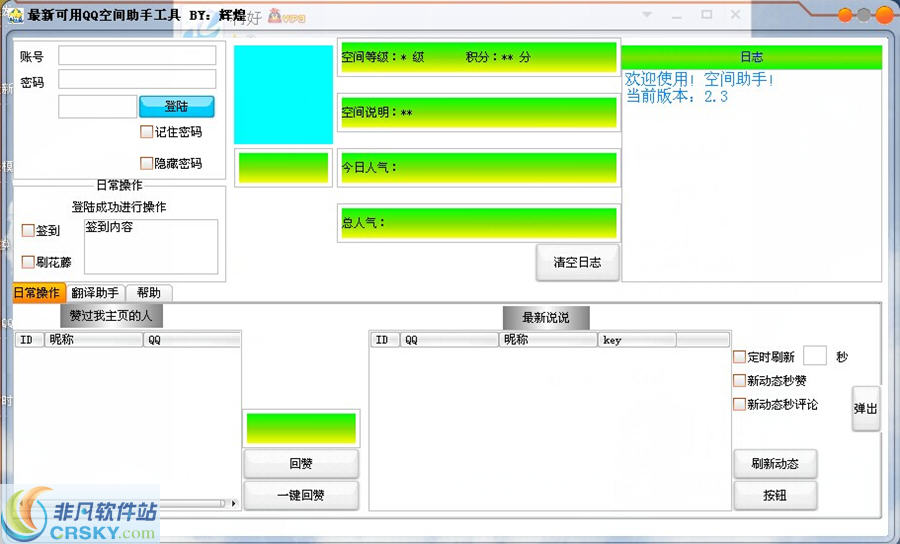Sort by QQ column in left list

tap(192, 340)
